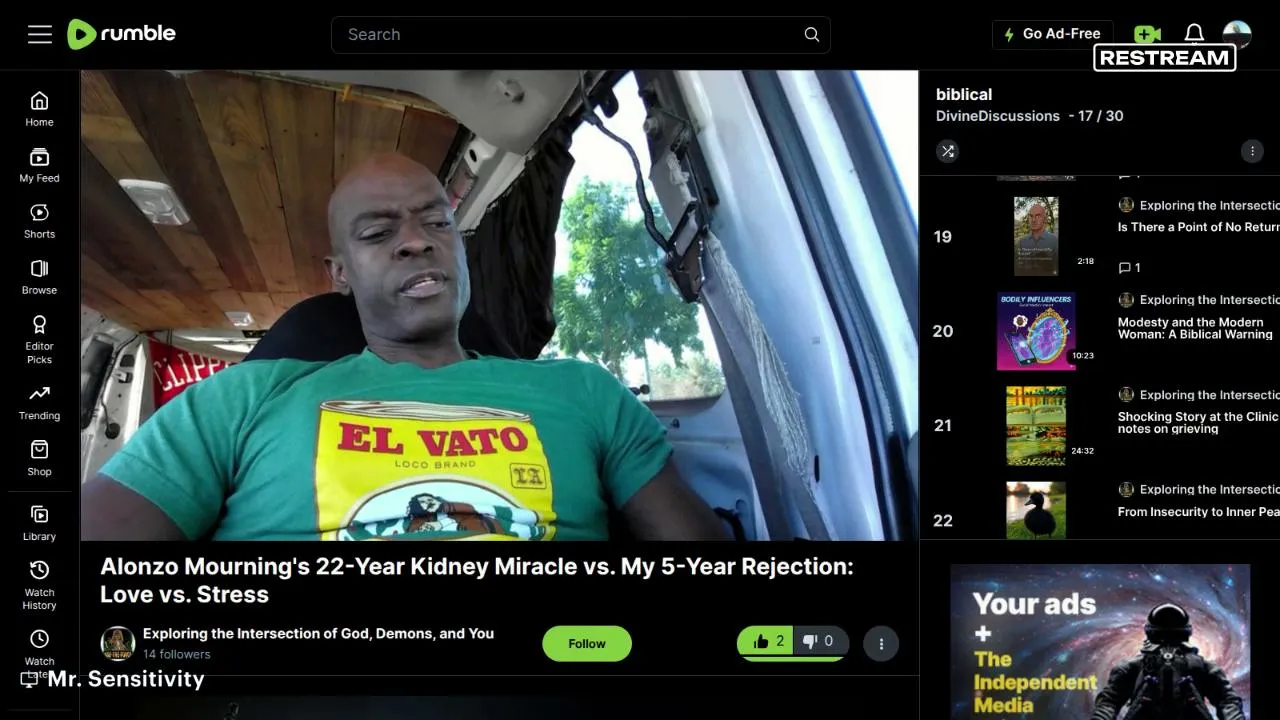Click the Go Ad-Free button
The image size is (1280, 720).
pos(1052,34)
